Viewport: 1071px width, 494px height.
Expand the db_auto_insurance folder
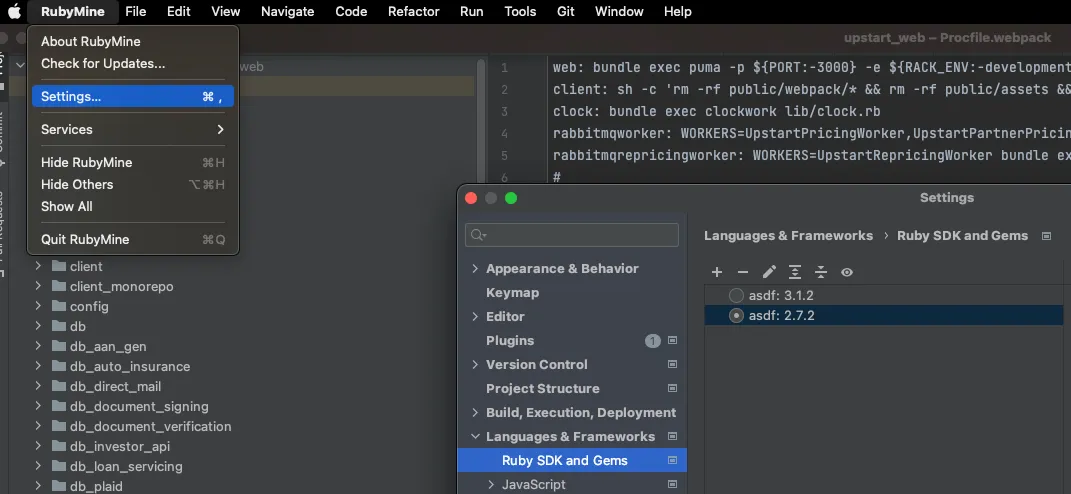(x=38, y=366)
